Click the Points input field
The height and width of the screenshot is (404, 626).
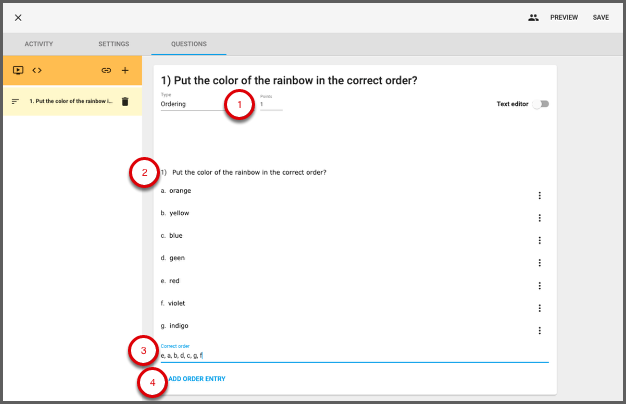(x=271, y=104)
